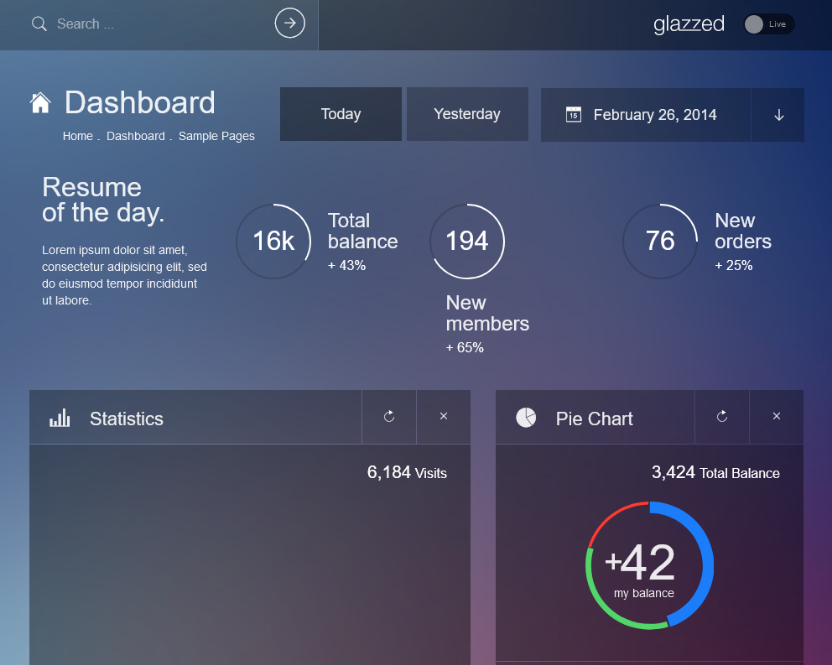Expand the date dropdown arrow

tap(778, 115)
